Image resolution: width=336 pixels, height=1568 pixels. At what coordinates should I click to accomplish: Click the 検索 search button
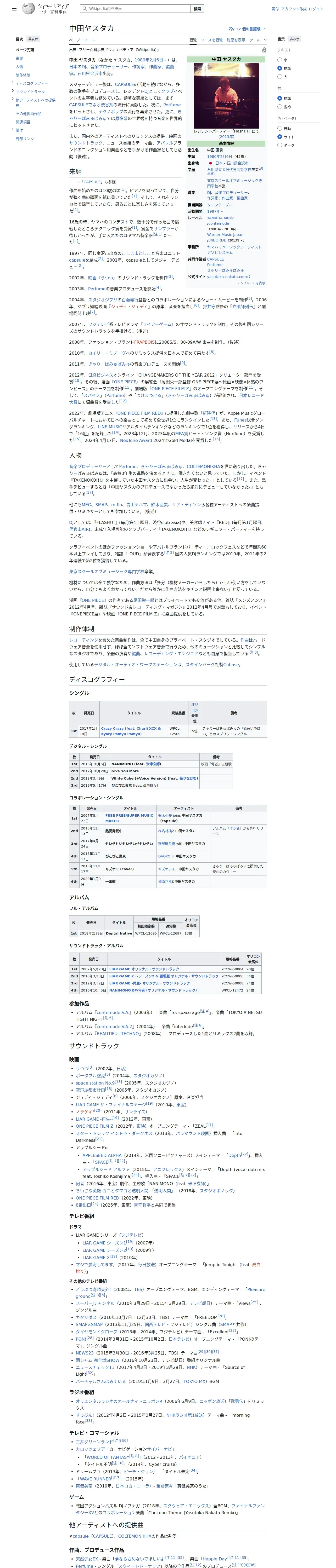point(197,9)
